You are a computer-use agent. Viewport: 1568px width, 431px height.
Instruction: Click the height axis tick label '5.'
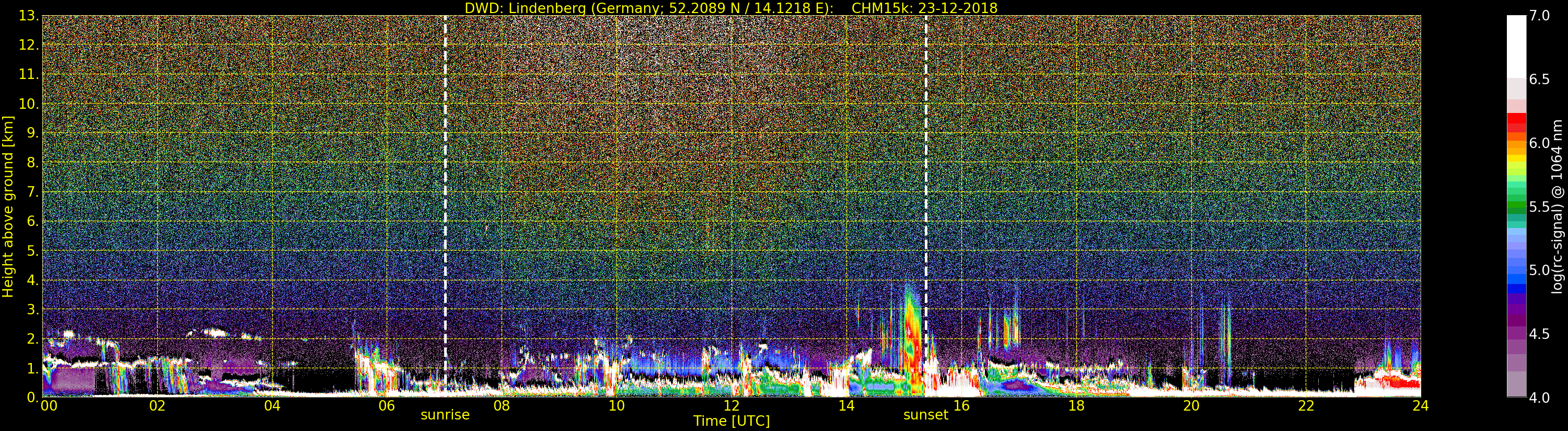pyautogui.click(x=32, y=251)
